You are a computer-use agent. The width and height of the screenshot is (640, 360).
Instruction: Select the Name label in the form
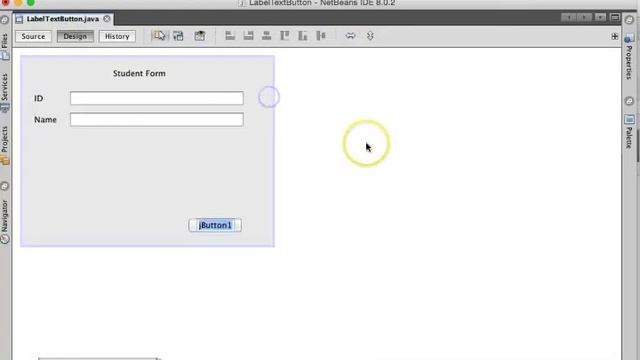[45, 120]
